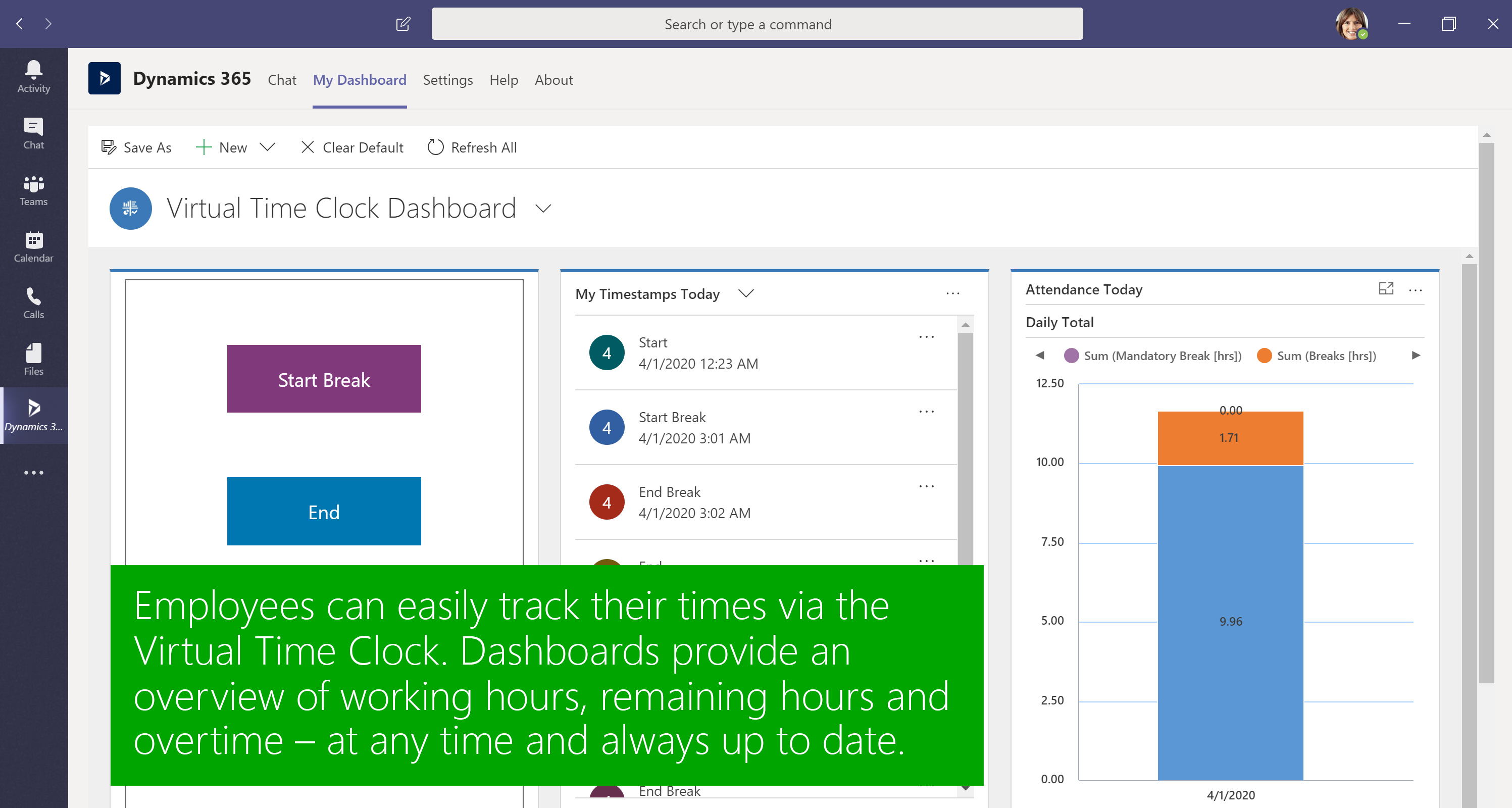Toggle Sum (Mandatory Break [hrs]) legend item

[1153, 356]
